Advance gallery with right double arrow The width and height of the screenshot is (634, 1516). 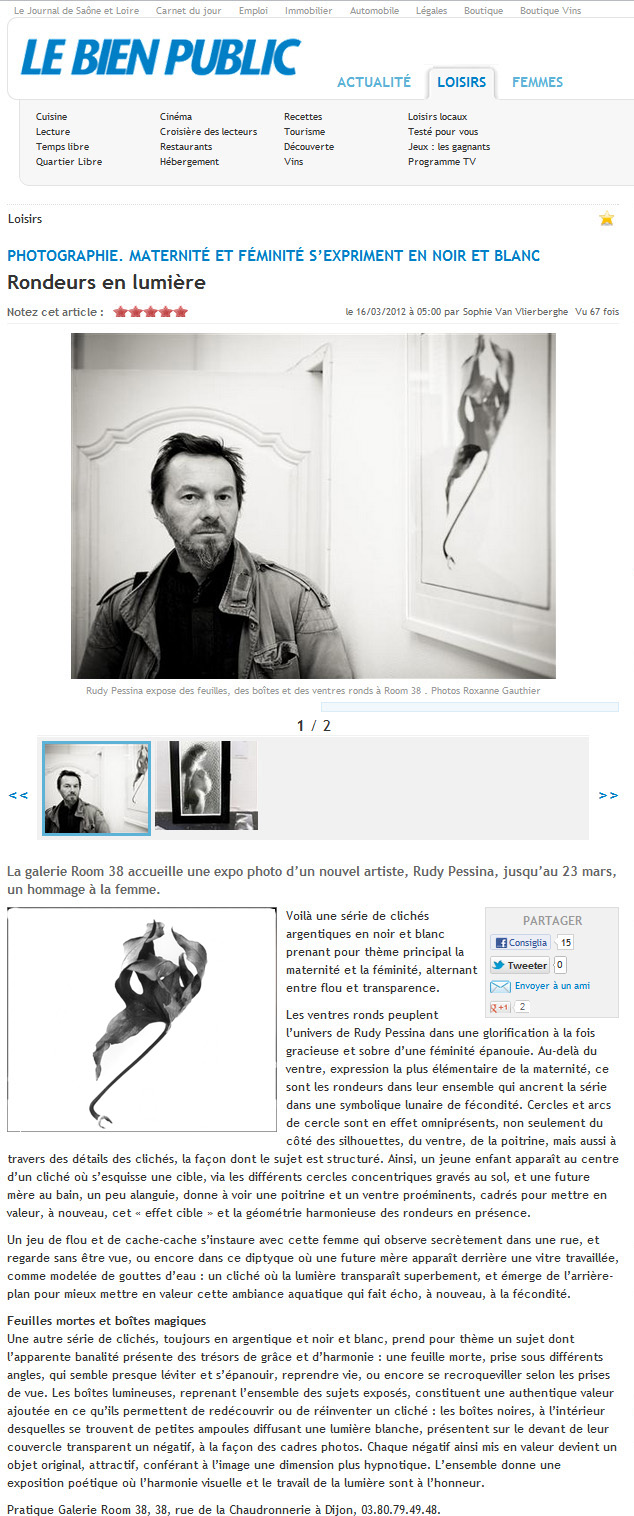tap(608, 795)
